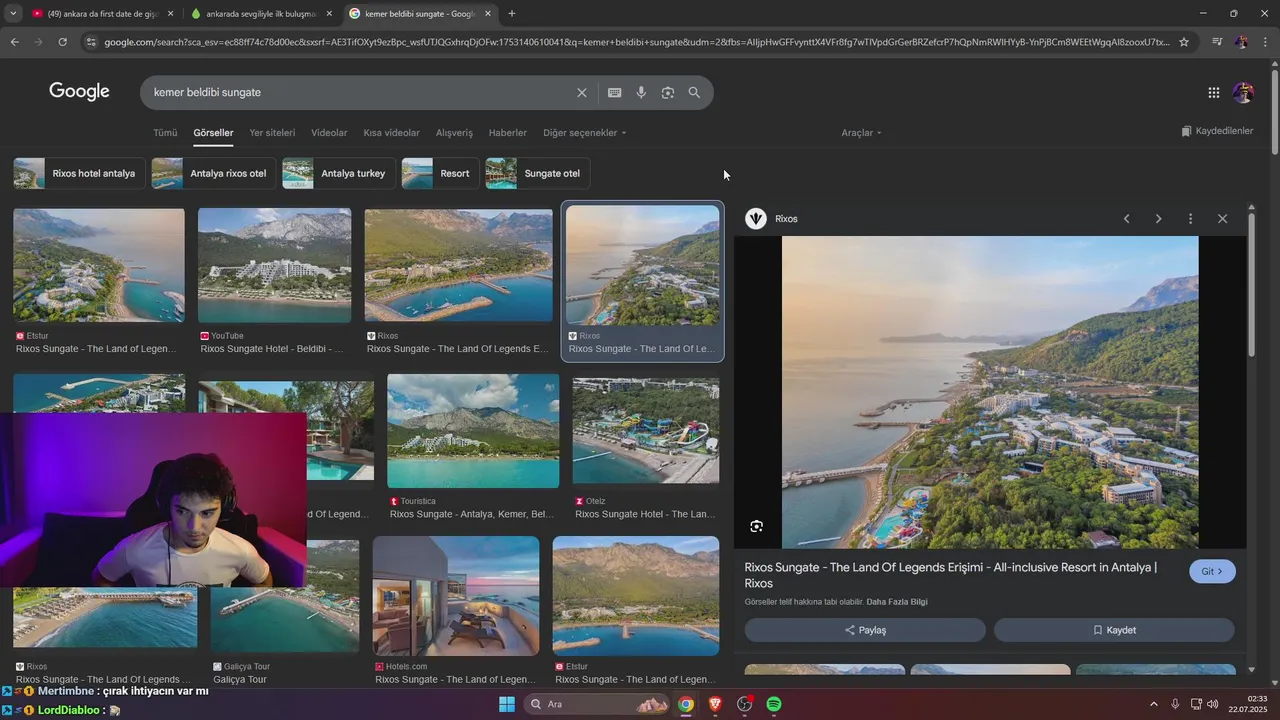Open Daha Fazla Bilgi link
Screen dimensions: 1280x720
[x=897, y=602]
